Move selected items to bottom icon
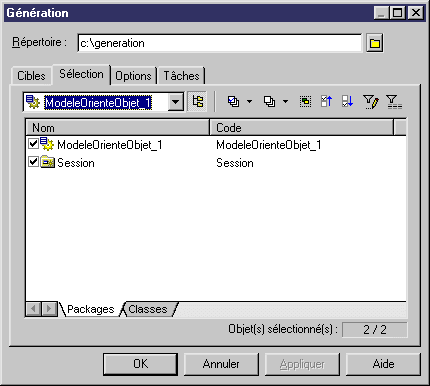The image size is (430, 386). (x=347, y=101)
